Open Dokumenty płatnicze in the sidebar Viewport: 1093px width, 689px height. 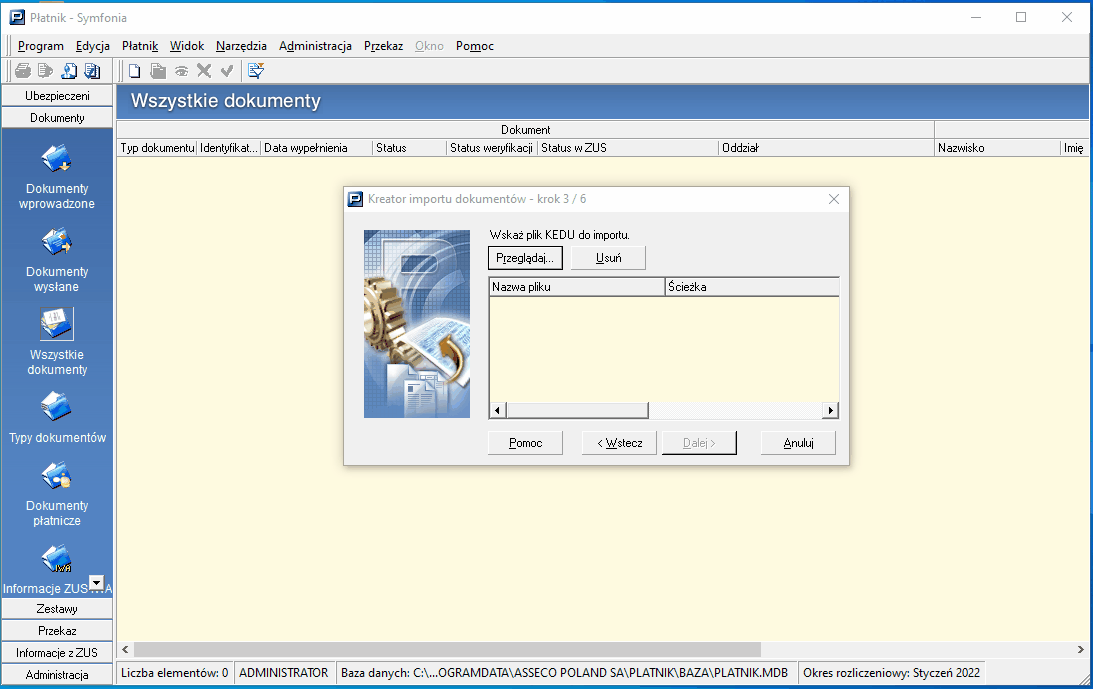click(x=56, y=494)
